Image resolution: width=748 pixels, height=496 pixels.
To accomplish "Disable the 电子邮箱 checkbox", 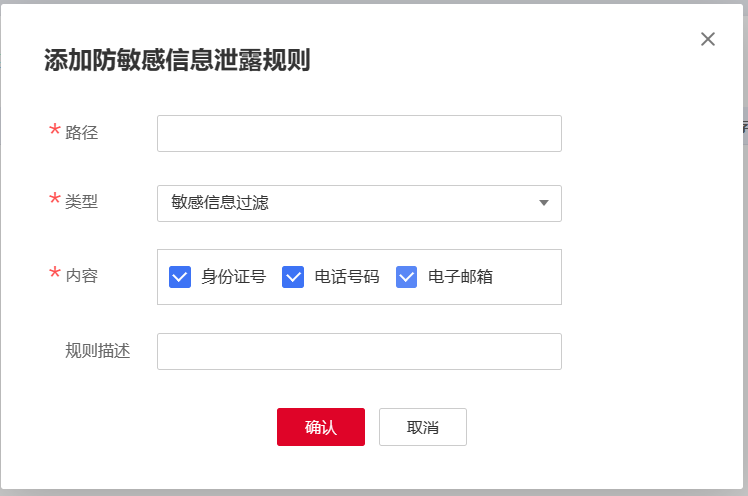I will click(407, 277).
